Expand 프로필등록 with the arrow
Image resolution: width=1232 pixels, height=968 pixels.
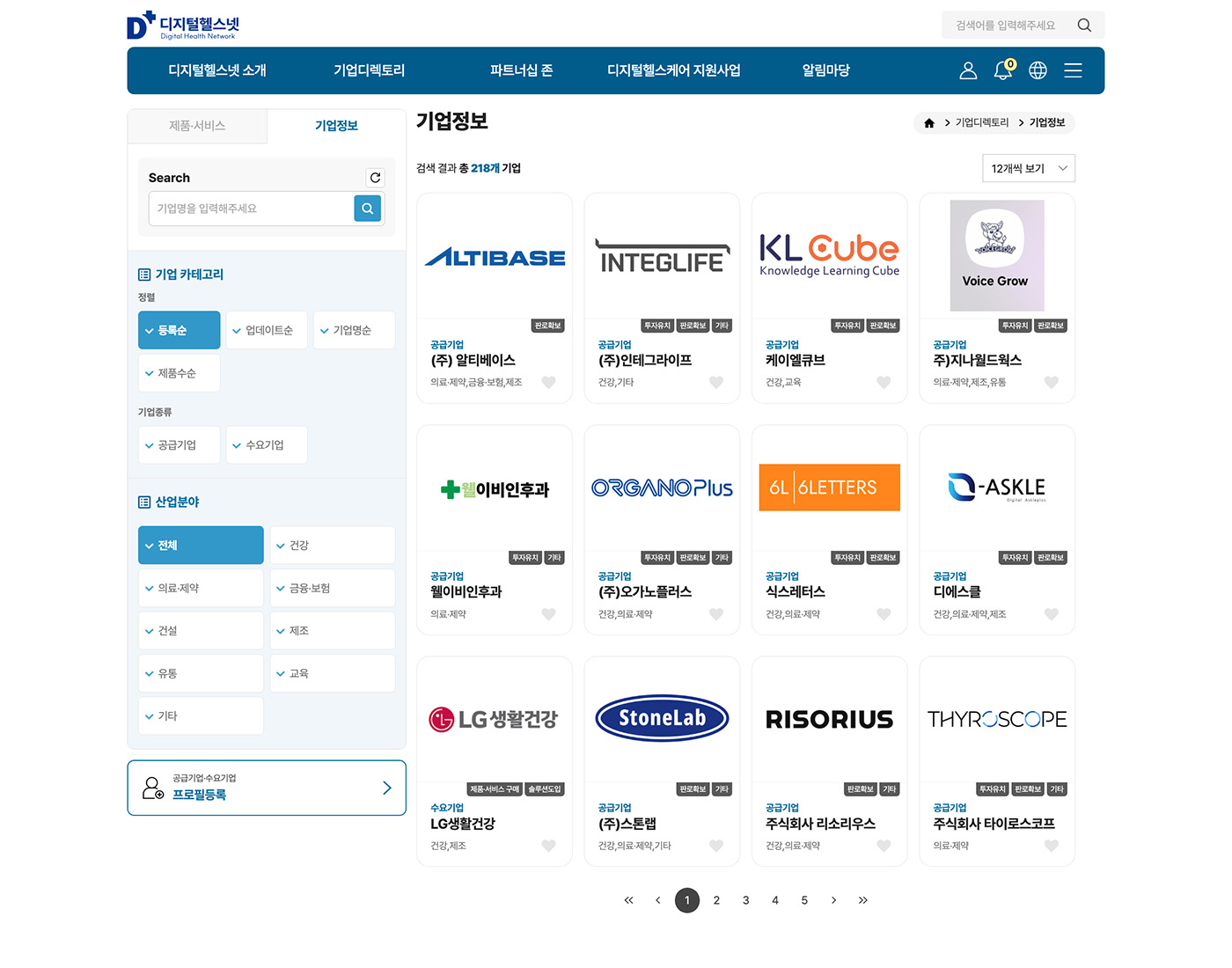coord(386,788)
